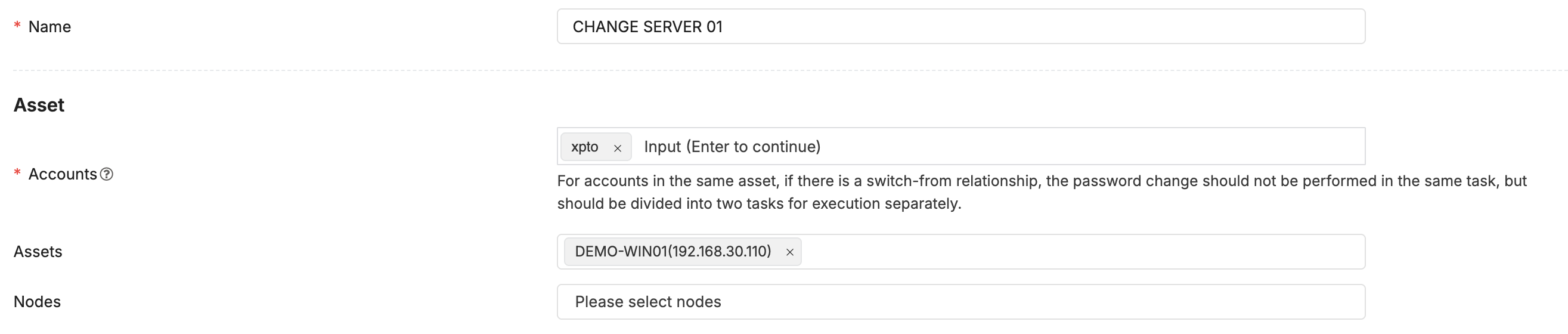The image size is (1568, 334).
Task: Click the red asterisk beside Name
Action: [17, 26]
